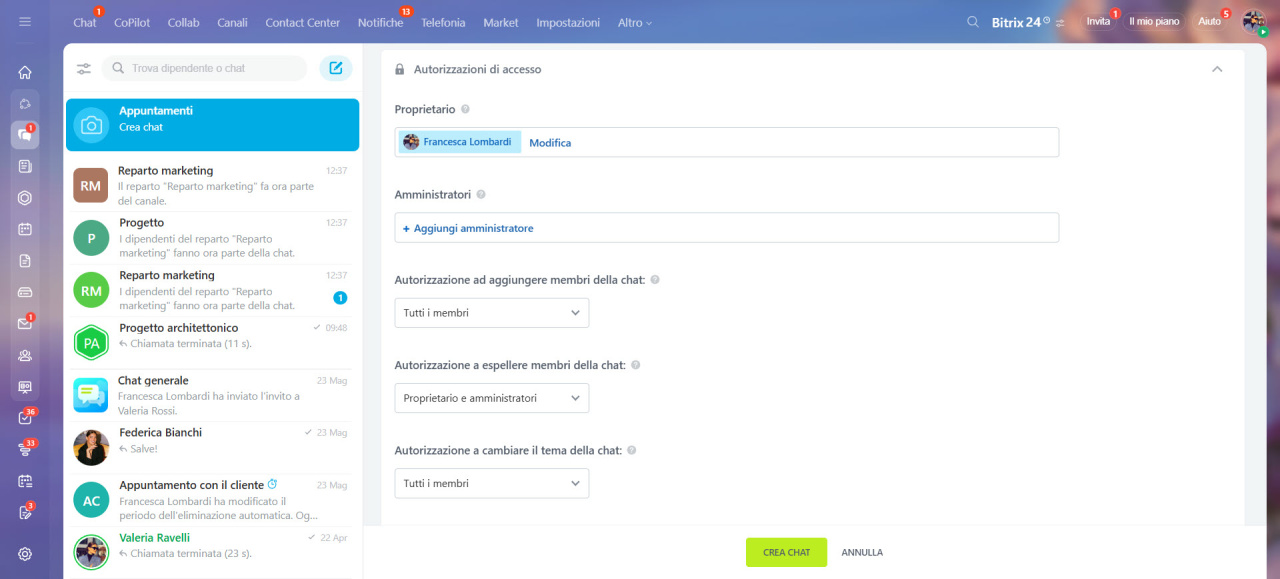Click the lock icon beside Autorizzazioni di accesso
1280x579 pixels.
[x=400, y=70]
